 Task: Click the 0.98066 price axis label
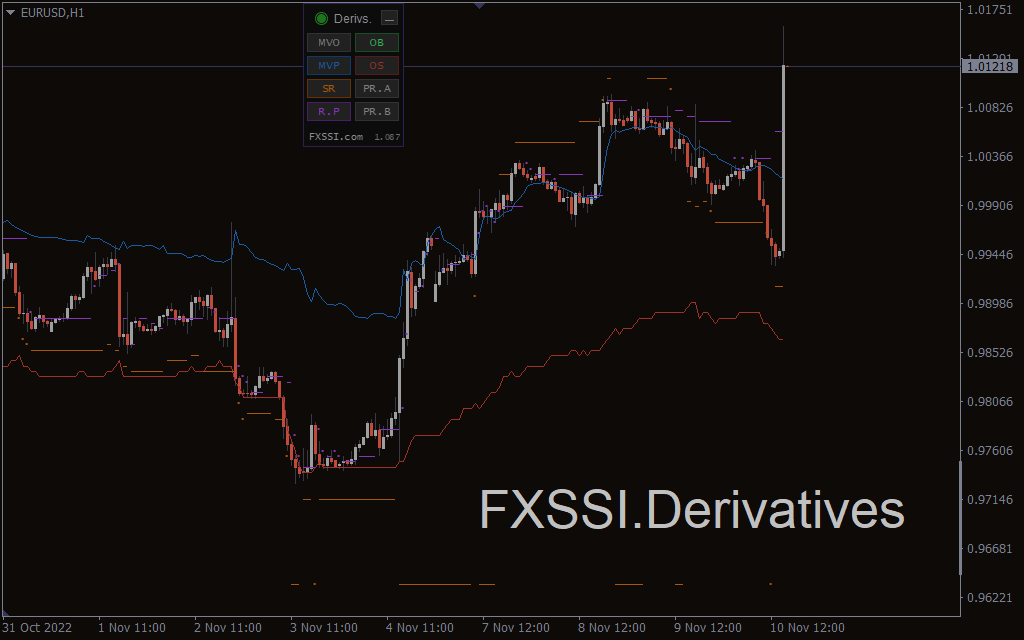pyautogui.click(x=990, y=401)
